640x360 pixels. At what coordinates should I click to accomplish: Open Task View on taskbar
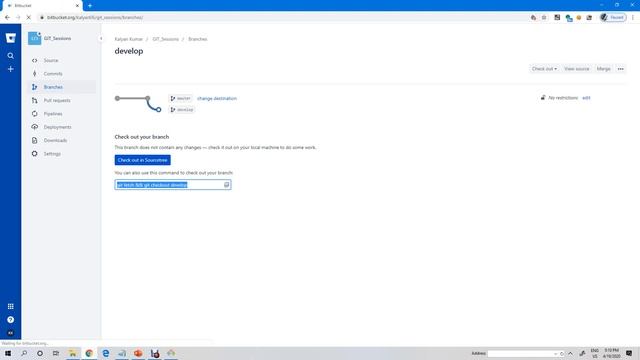coord(56,353)
